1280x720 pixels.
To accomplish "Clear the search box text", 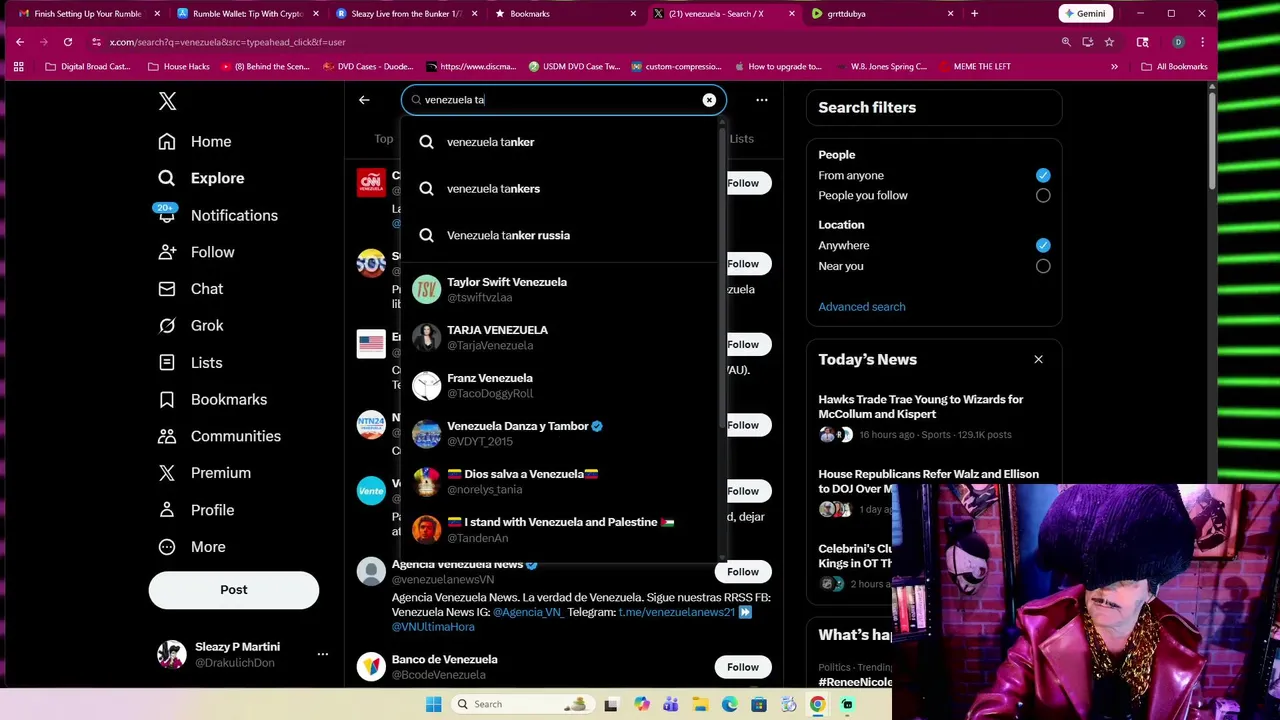I will coord(709,100).
